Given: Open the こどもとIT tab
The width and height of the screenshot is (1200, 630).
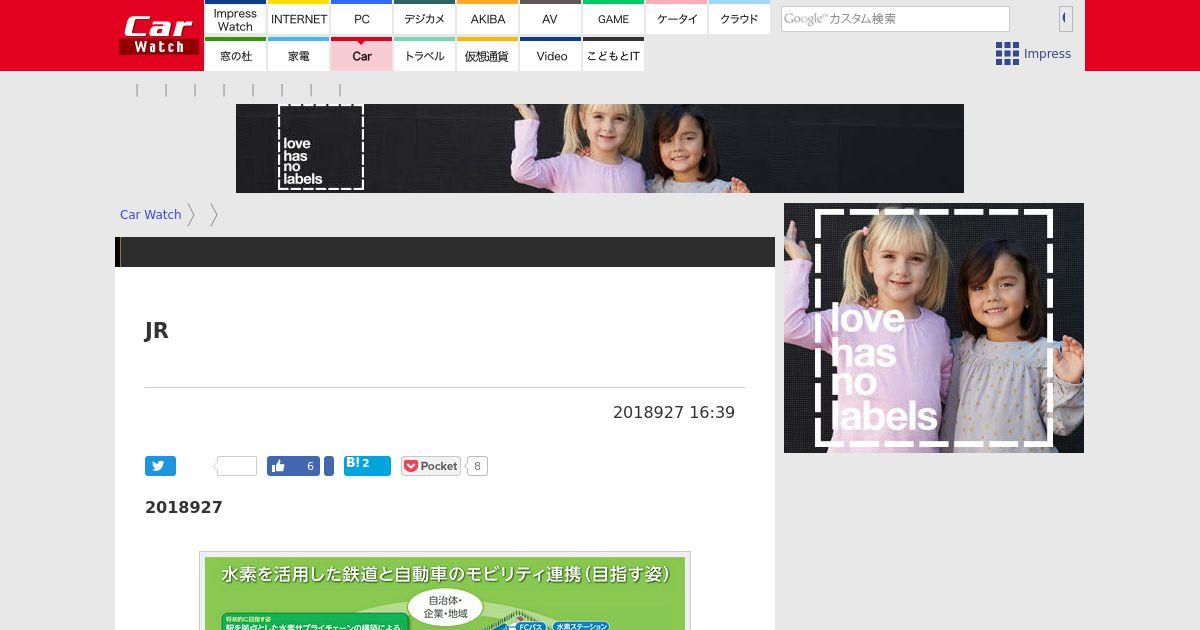Looking at the screenshot, I should 613,55.
